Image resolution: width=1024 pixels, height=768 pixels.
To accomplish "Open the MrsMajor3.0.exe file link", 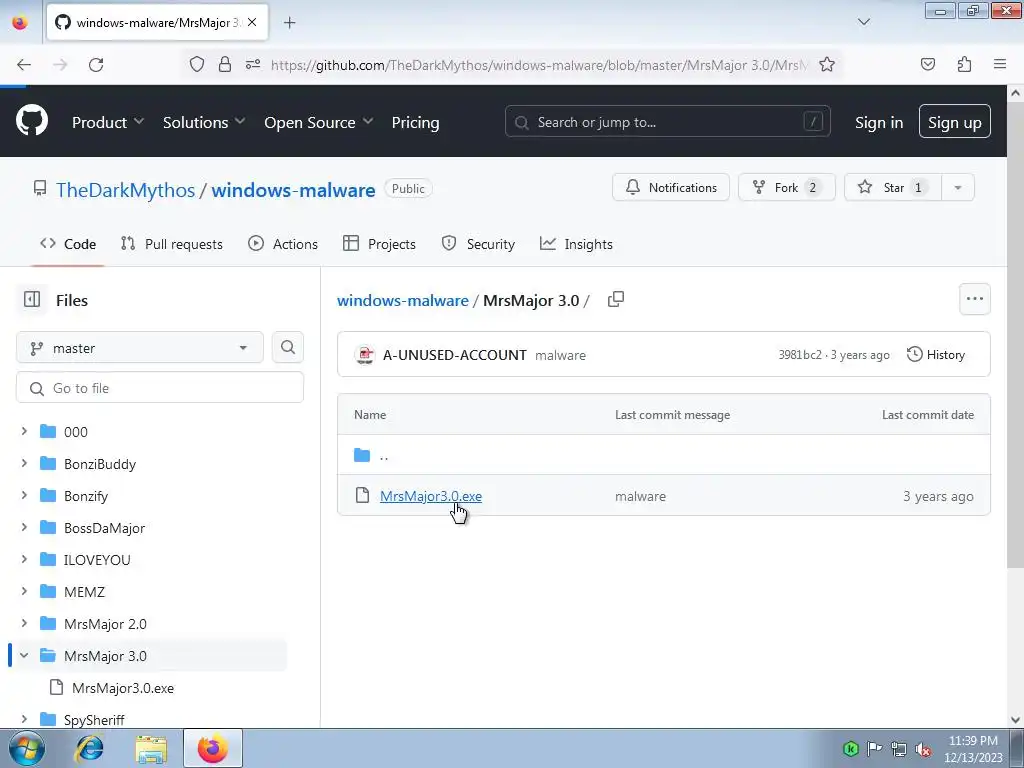I will [431, 496].
